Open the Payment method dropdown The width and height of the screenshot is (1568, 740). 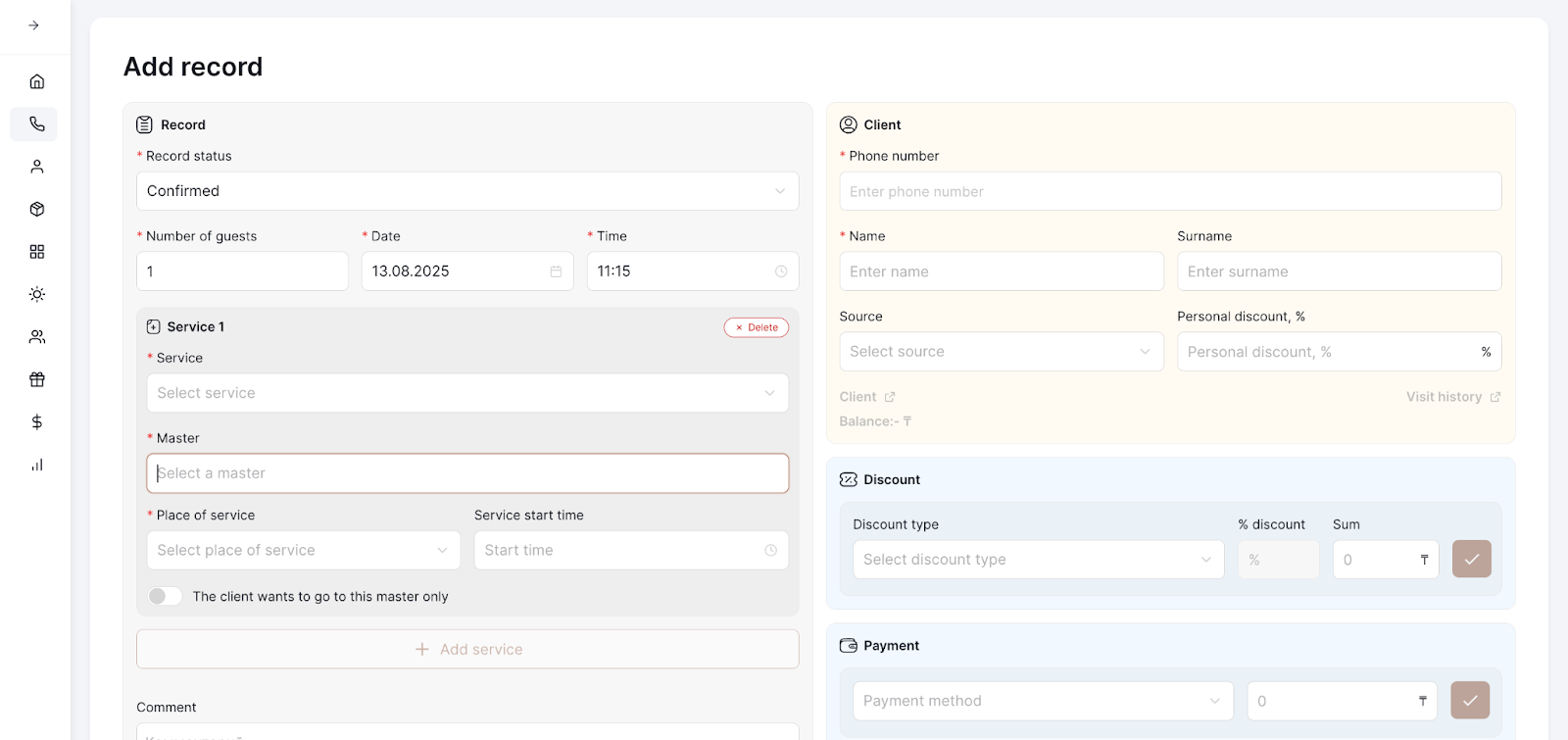(1042, 701)
